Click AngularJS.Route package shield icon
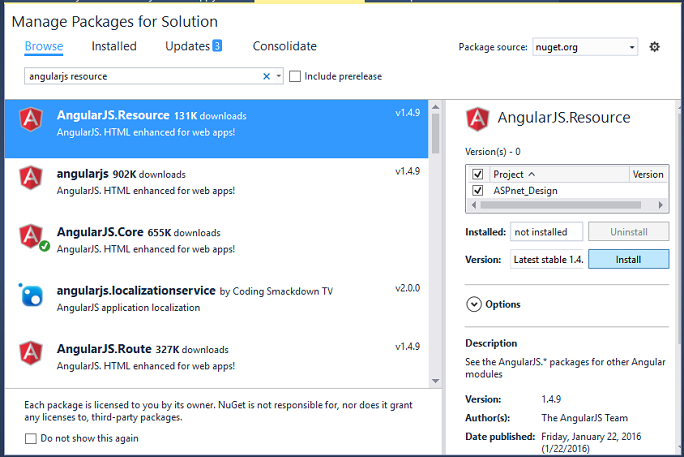This screenshot has height=457, width=684. pos(31,353)
